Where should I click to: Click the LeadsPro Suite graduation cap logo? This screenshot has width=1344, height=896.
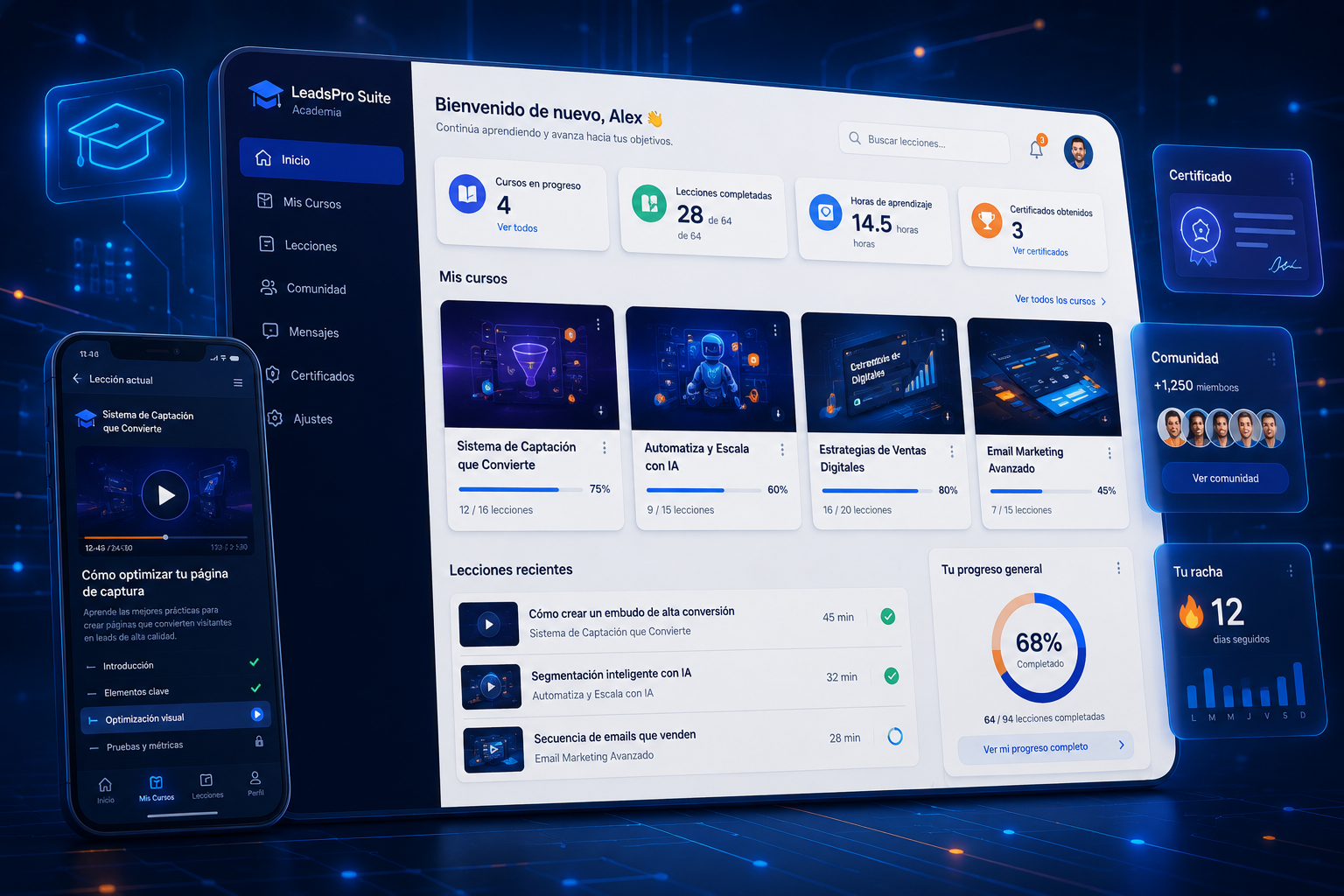[265, 94]
